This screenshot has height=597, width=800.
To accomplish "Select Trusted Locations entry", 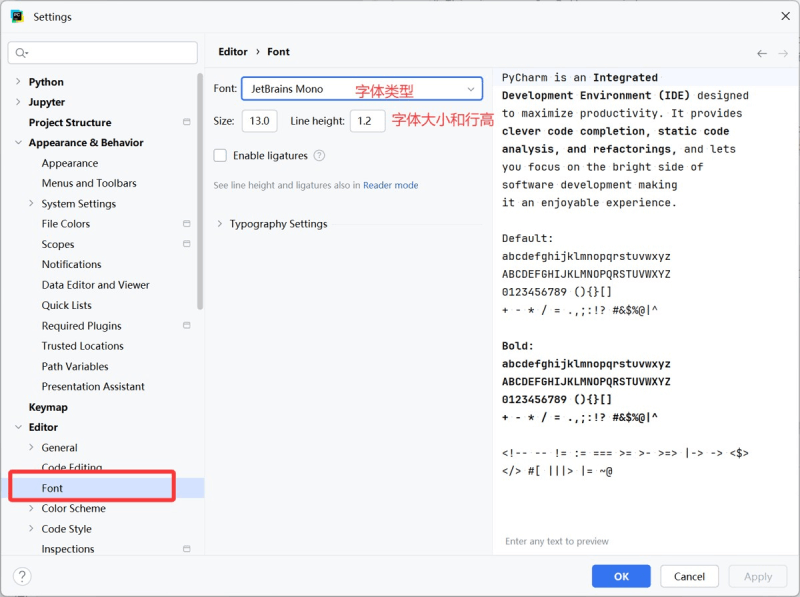I will (83, 346).
